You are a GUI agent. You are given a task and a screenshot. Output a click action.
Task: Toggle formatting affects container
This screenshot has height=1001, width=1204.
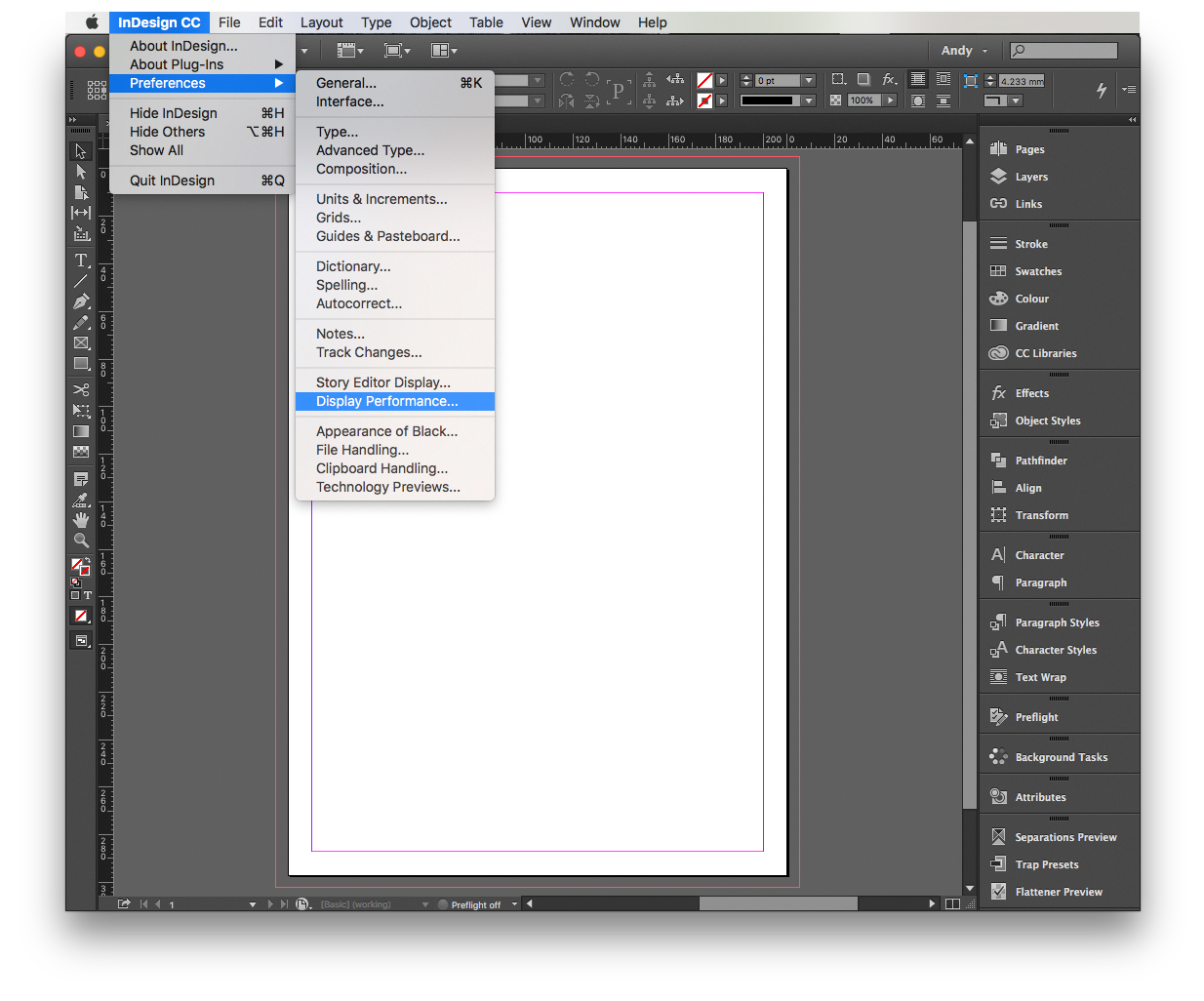(75, 595)
